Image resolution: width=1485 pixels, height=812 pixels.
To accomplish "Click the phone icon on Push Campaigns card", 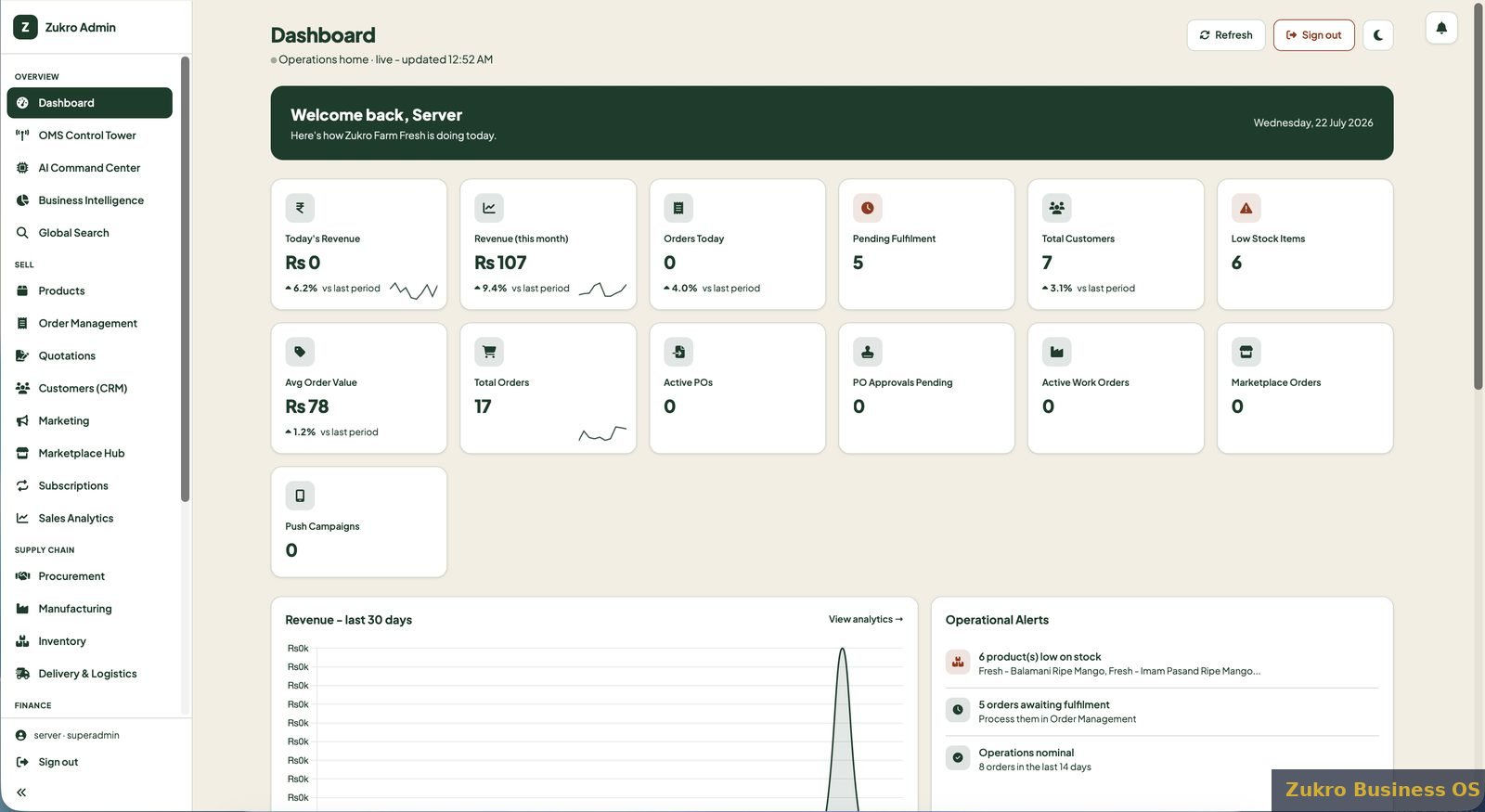I will 300,496.
